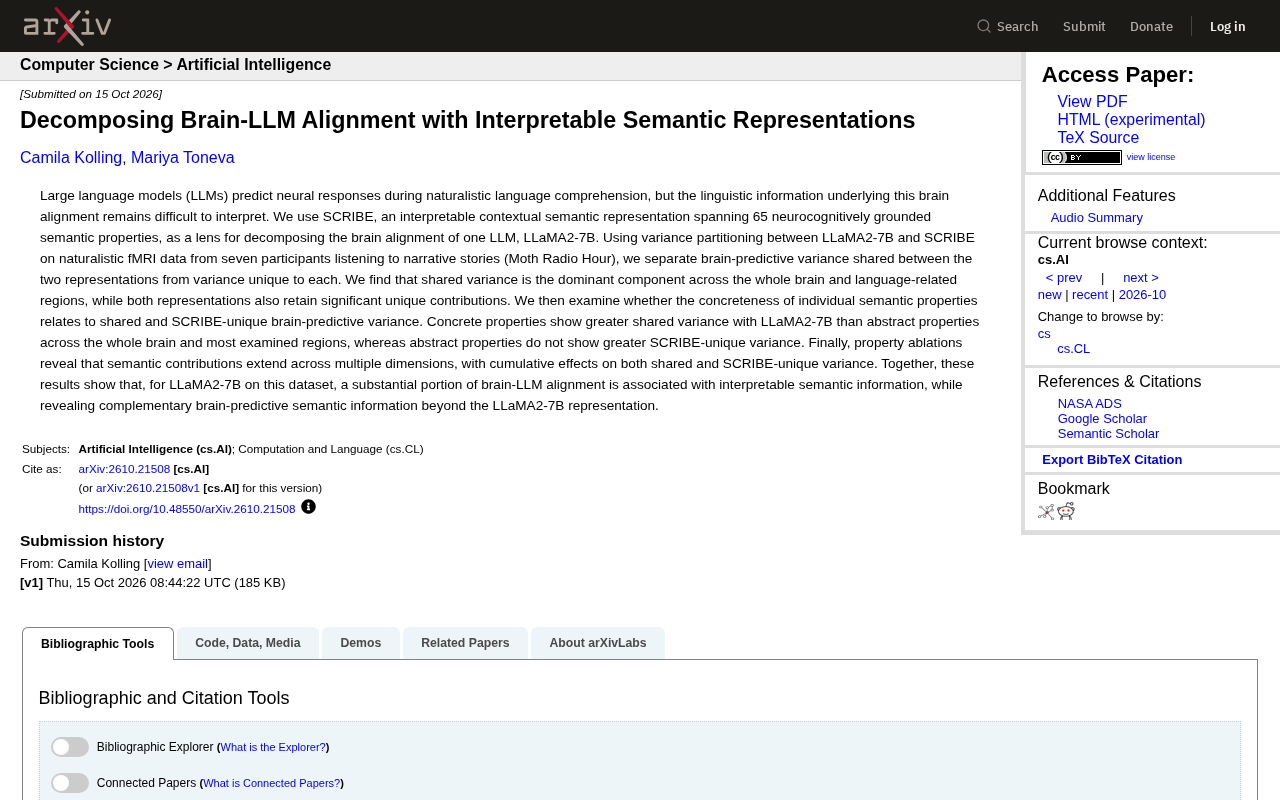
Task: Open the Search magnifier icon
Action: click(x=984, y=26)
